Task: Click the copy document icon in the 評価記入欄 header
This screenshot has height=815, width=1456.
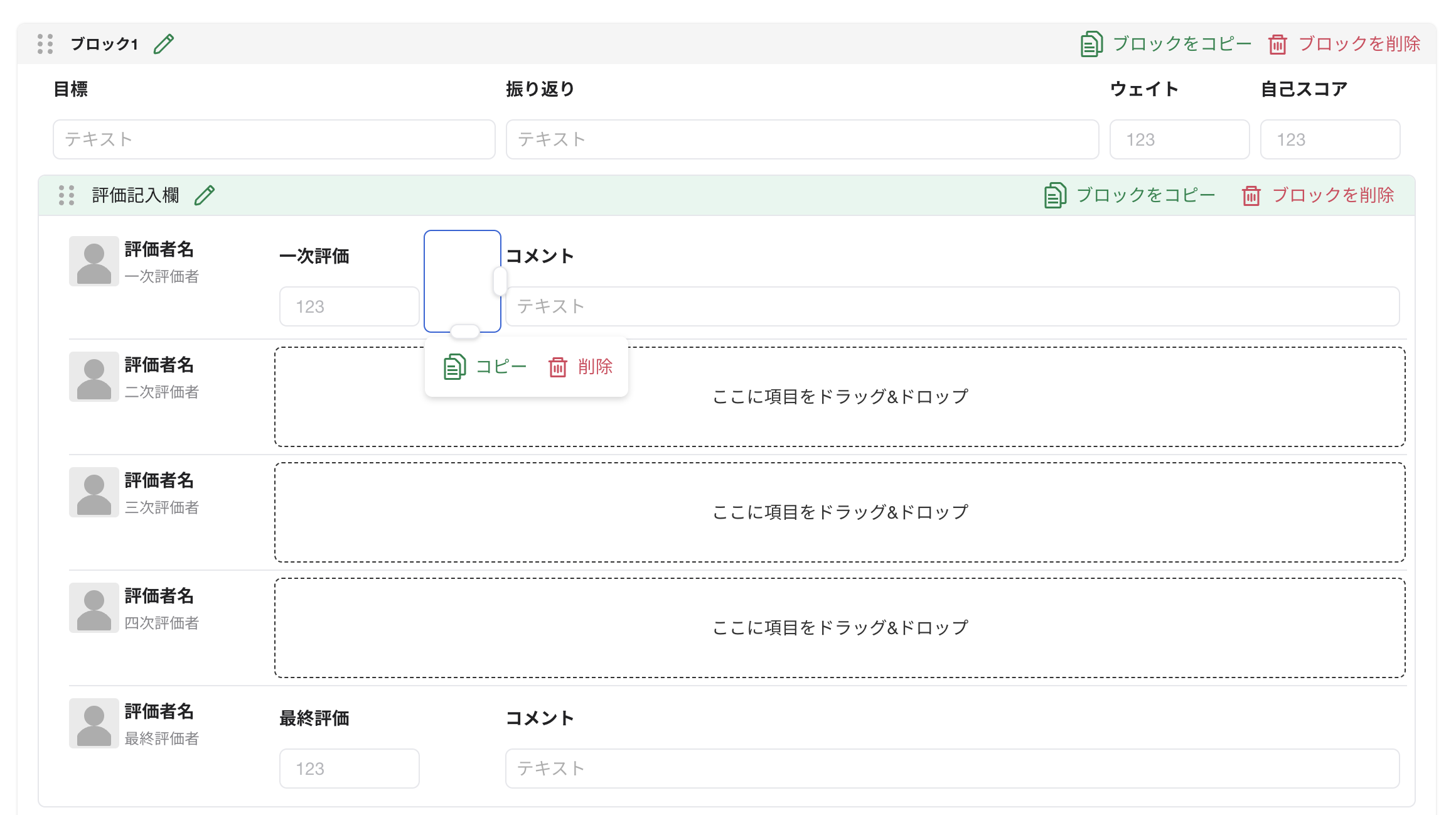Action: pyautogui.click(x=1055, y=195)
